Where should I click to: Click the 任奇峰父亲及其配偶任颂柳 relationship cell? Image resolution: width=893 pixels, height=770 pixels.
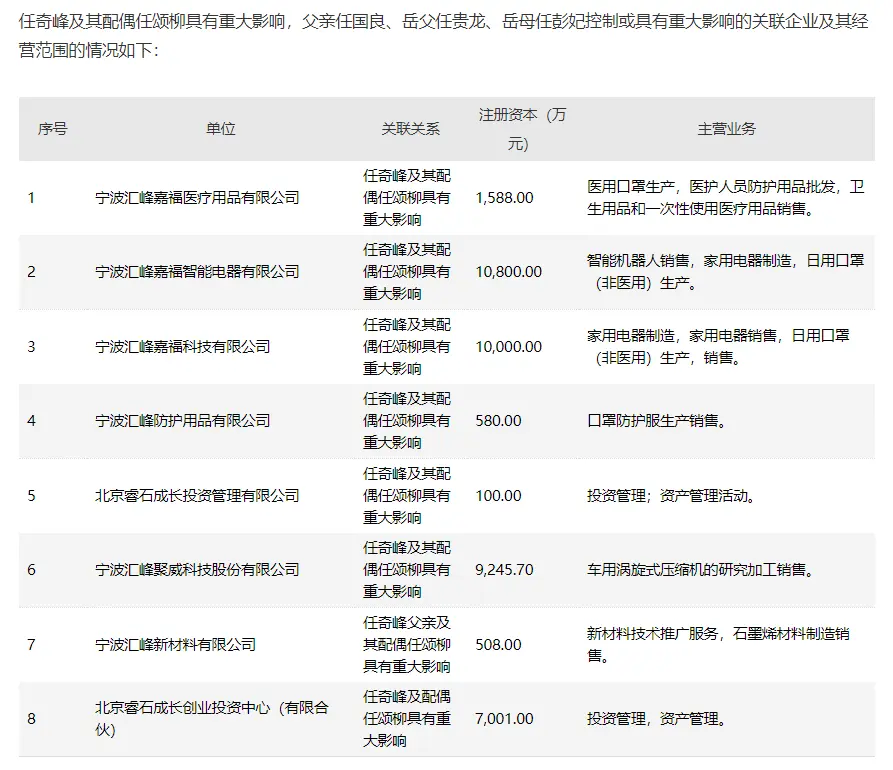(x=407, y=644)
